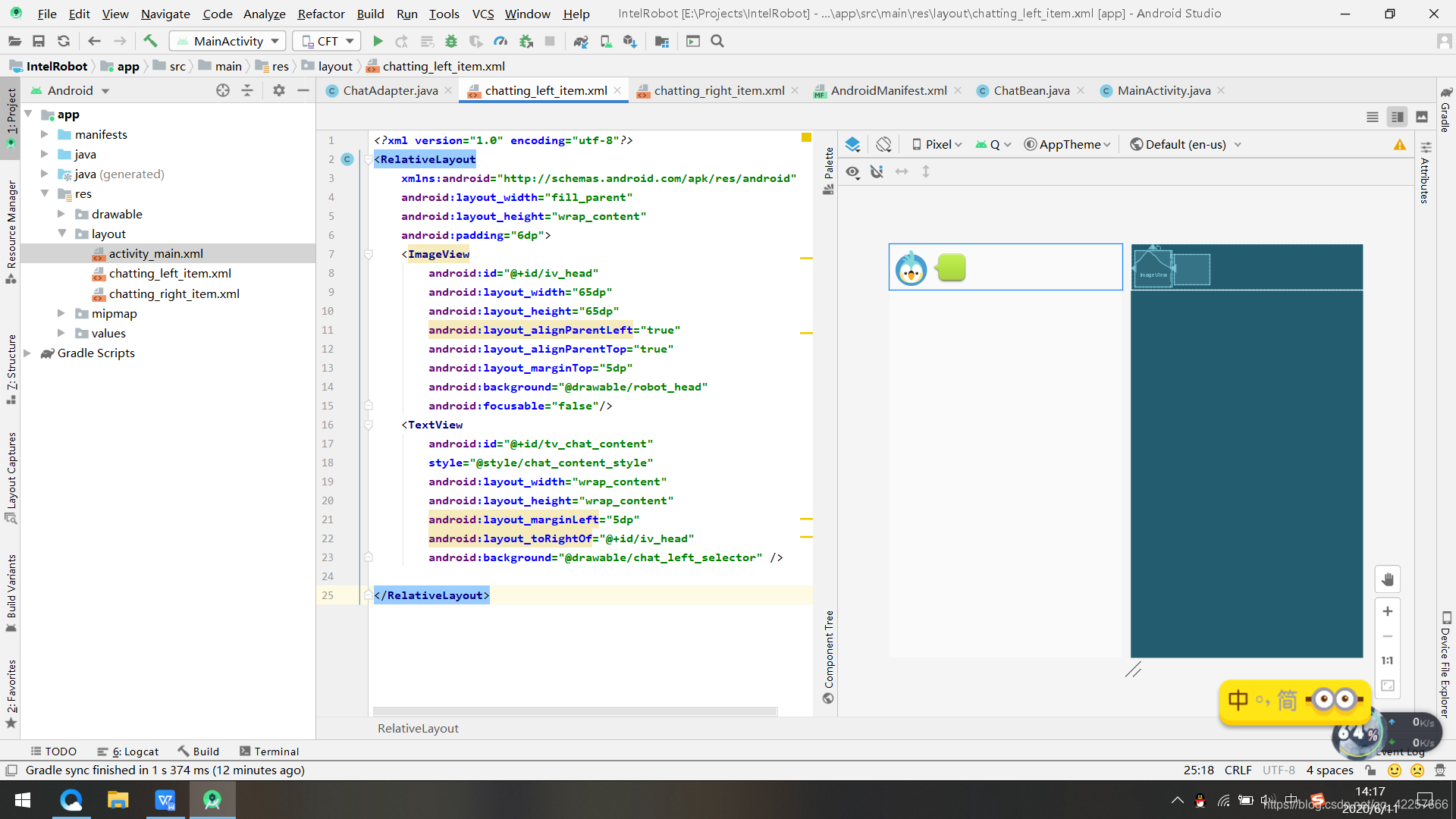The height and width of the screenshot is (819, 1456).
Task: Click the Make Project hammer icon
Action: tap(150, 41)
